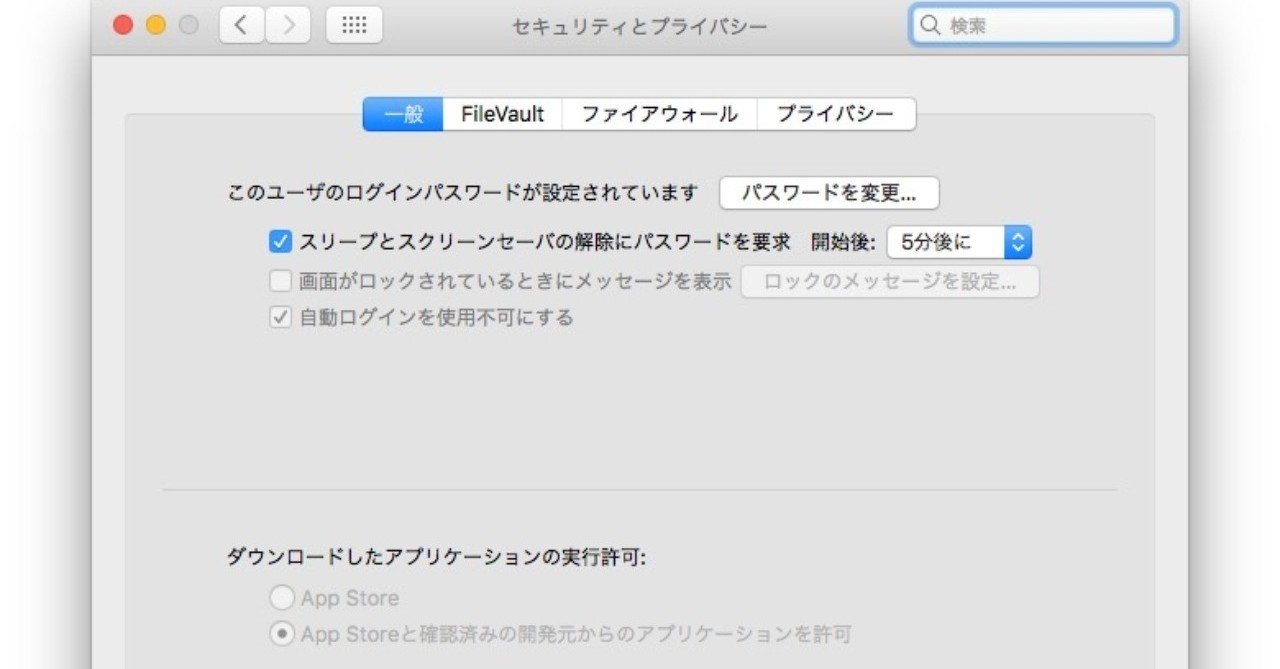Click the gray zoom window button
Image resolution: width=1280 pixels, height=669 pixels.
point(188,26)
